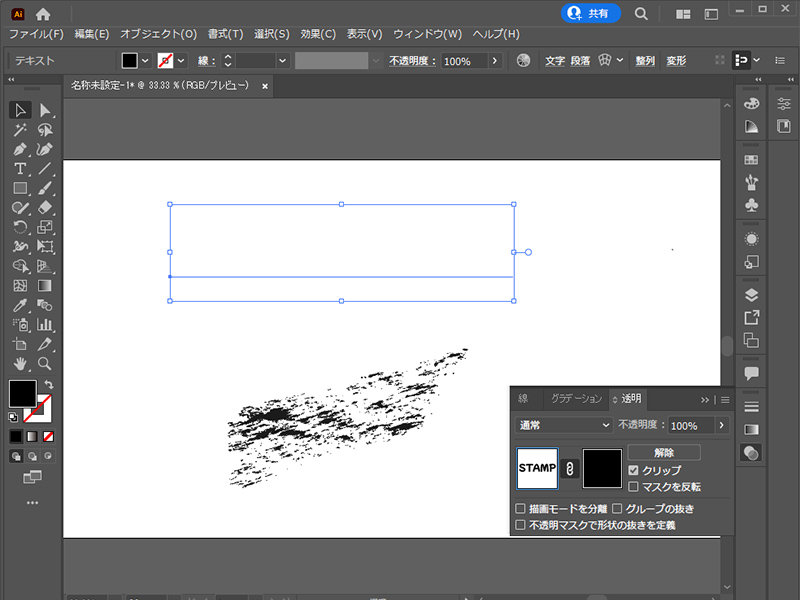
Task: Select the Pen tool
Action: point(20,148)
